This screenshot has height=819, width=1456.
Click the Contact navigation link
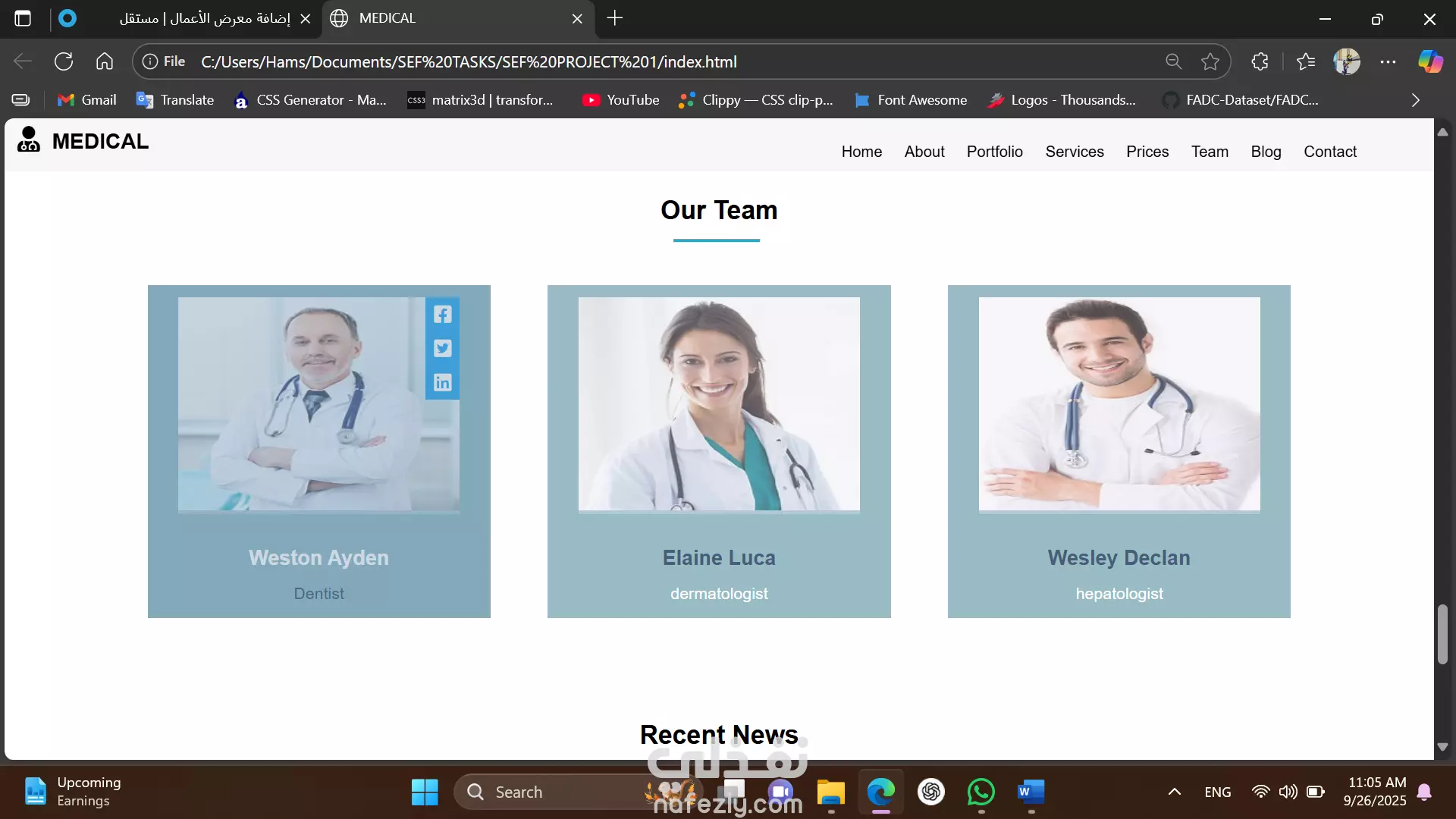(x=1329, y=152)
